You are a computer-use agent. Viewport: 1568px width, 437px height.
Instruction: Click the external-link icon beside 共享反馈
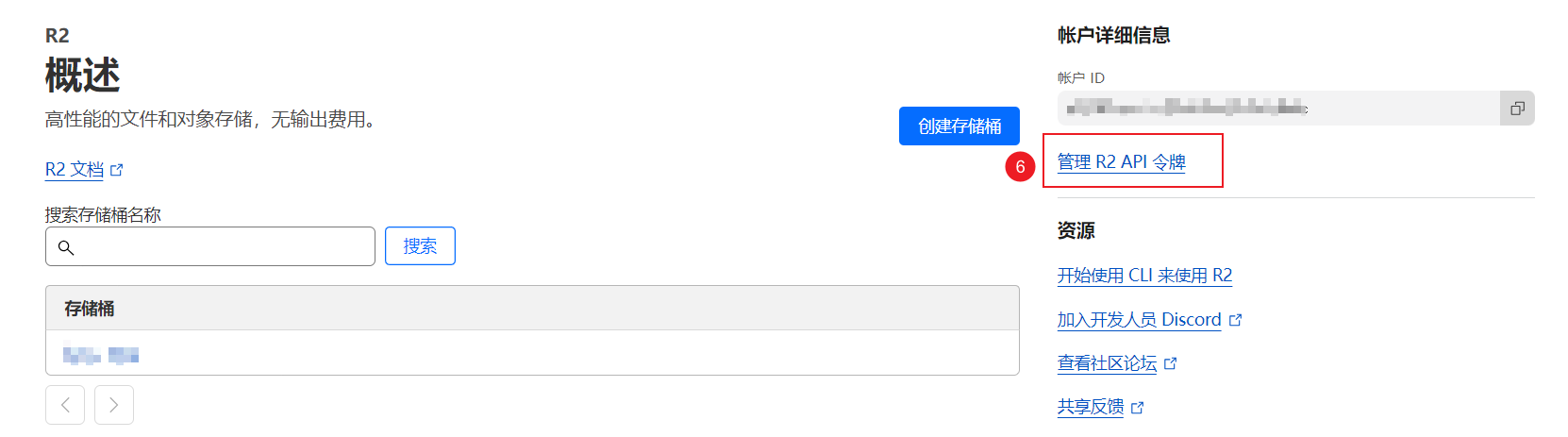tap(1138, 408)
